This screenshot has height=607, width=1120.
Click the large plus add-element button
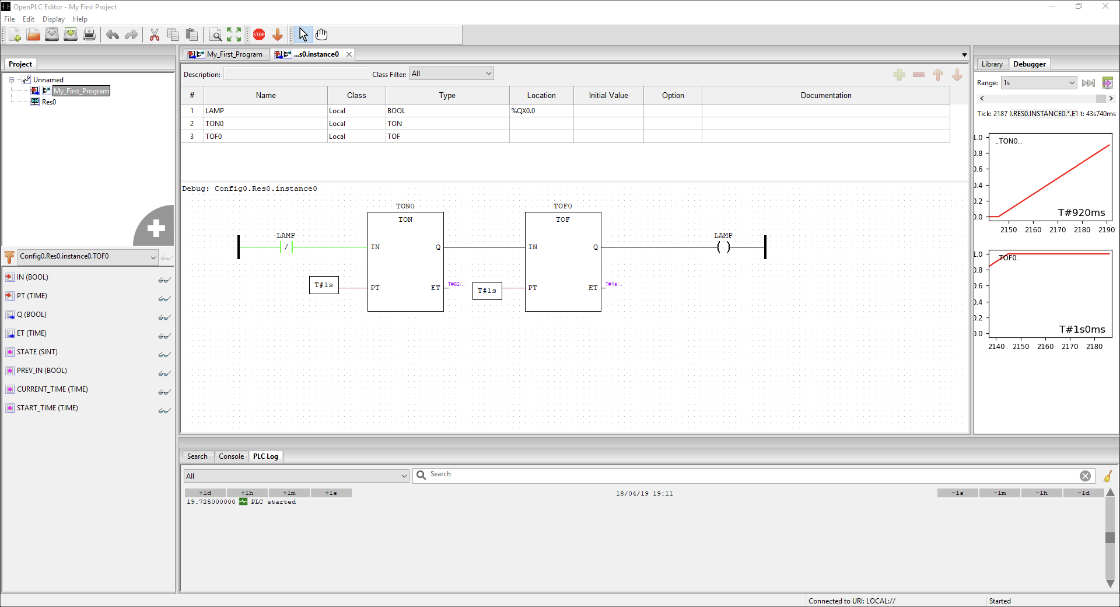[x=155, y=227]
